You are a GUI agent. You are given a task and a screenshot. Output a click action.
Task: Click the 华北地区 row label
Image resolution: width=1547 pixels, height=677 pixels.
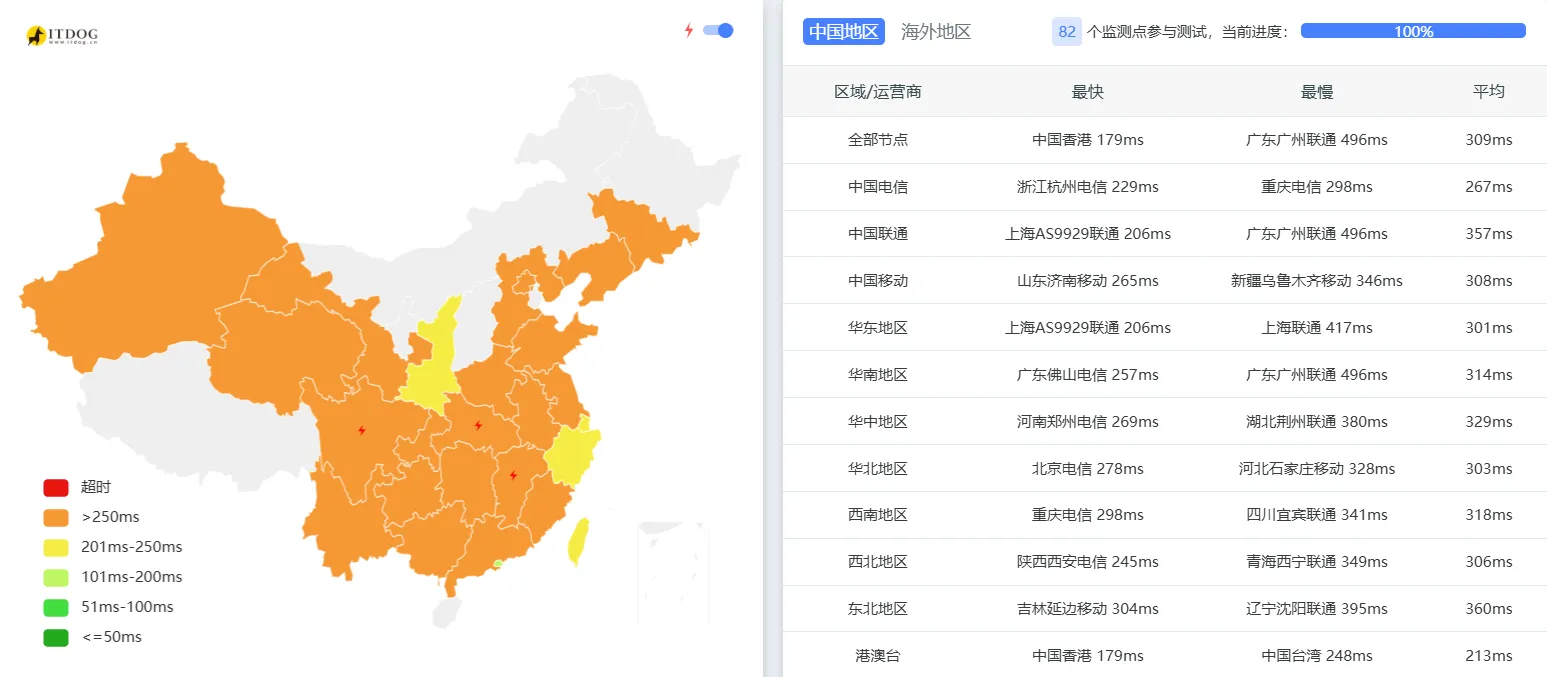click(x=878, y=469)
